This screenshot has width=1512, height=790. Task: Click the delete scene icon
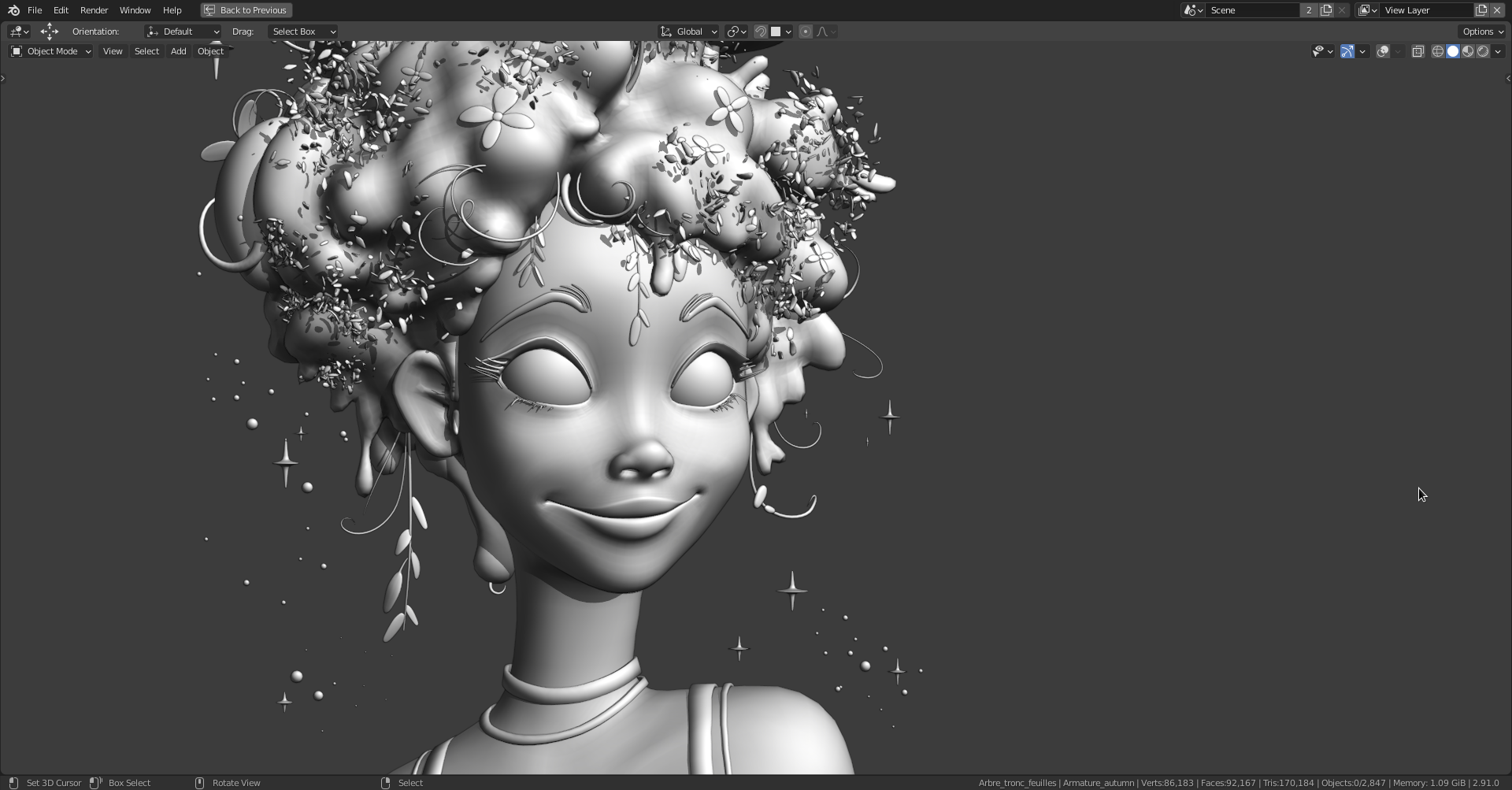(1342, 10)
